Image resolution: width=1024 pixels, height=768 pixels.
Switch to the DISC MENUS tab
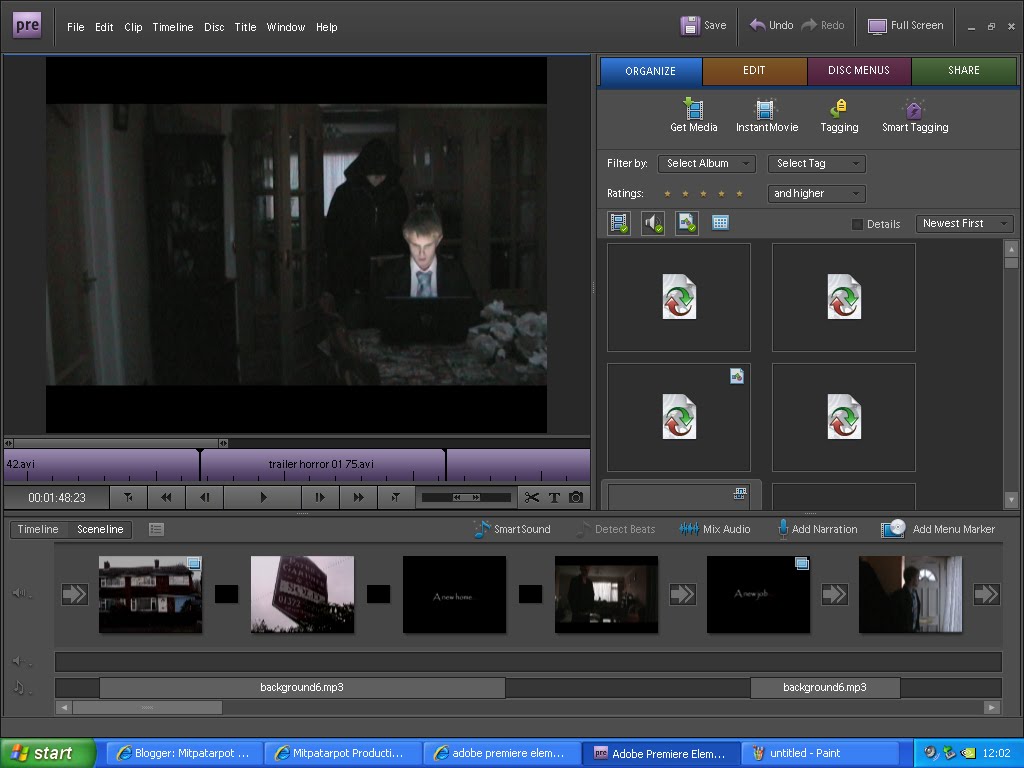pos(859,71)
